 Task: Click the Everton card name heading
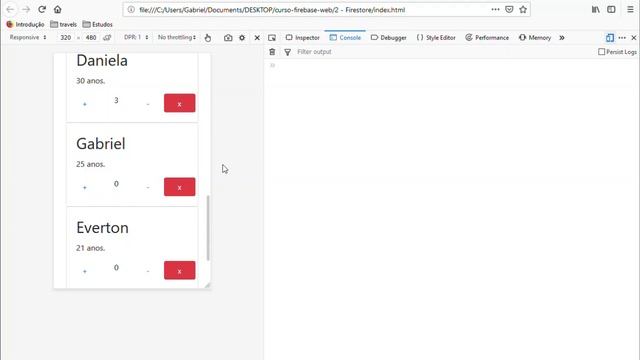pyautogui.click(x=102, y=227)
